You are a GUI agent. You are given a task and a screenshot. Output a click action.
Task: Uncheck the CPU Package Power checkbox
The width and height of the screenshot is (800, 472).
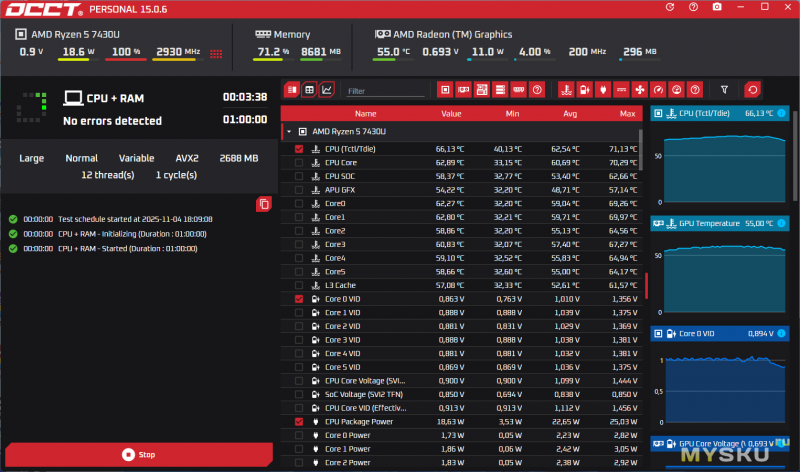299,422
